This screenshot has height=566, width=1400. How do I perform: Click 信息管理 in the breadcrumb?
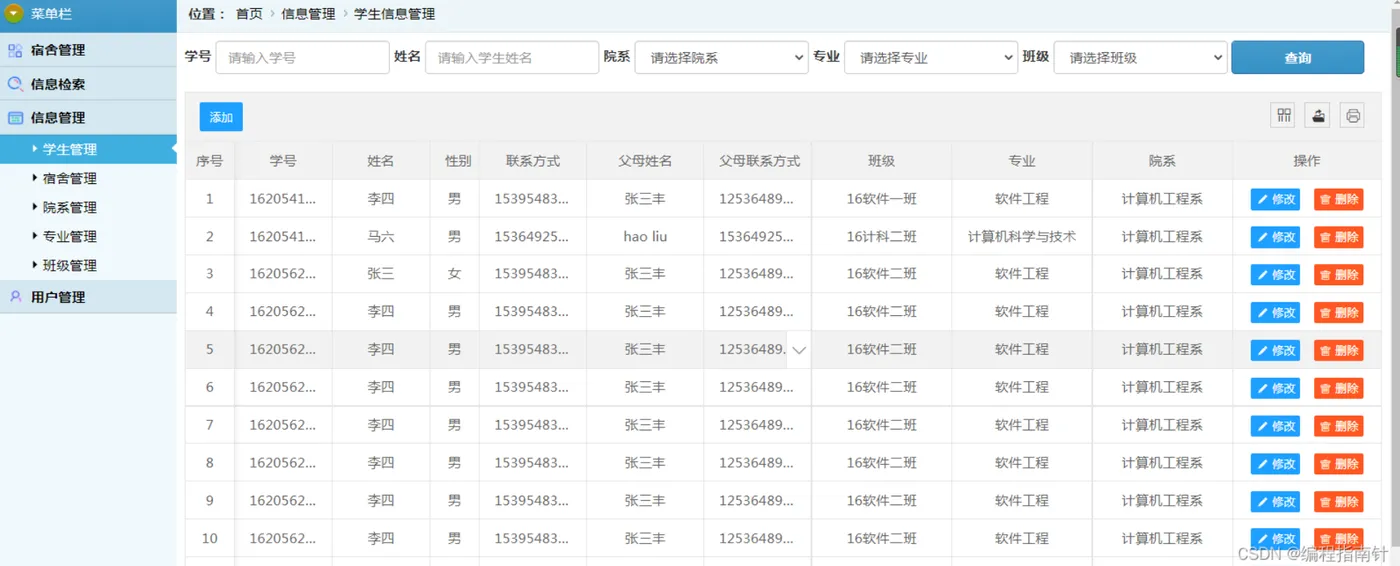(x=308, y=14)
